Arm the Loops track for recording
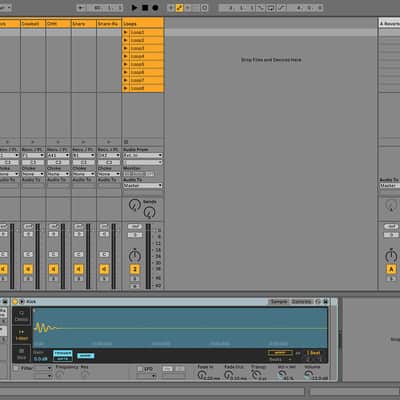This screenshot has height=400, width=400. (x=135, y=286)
